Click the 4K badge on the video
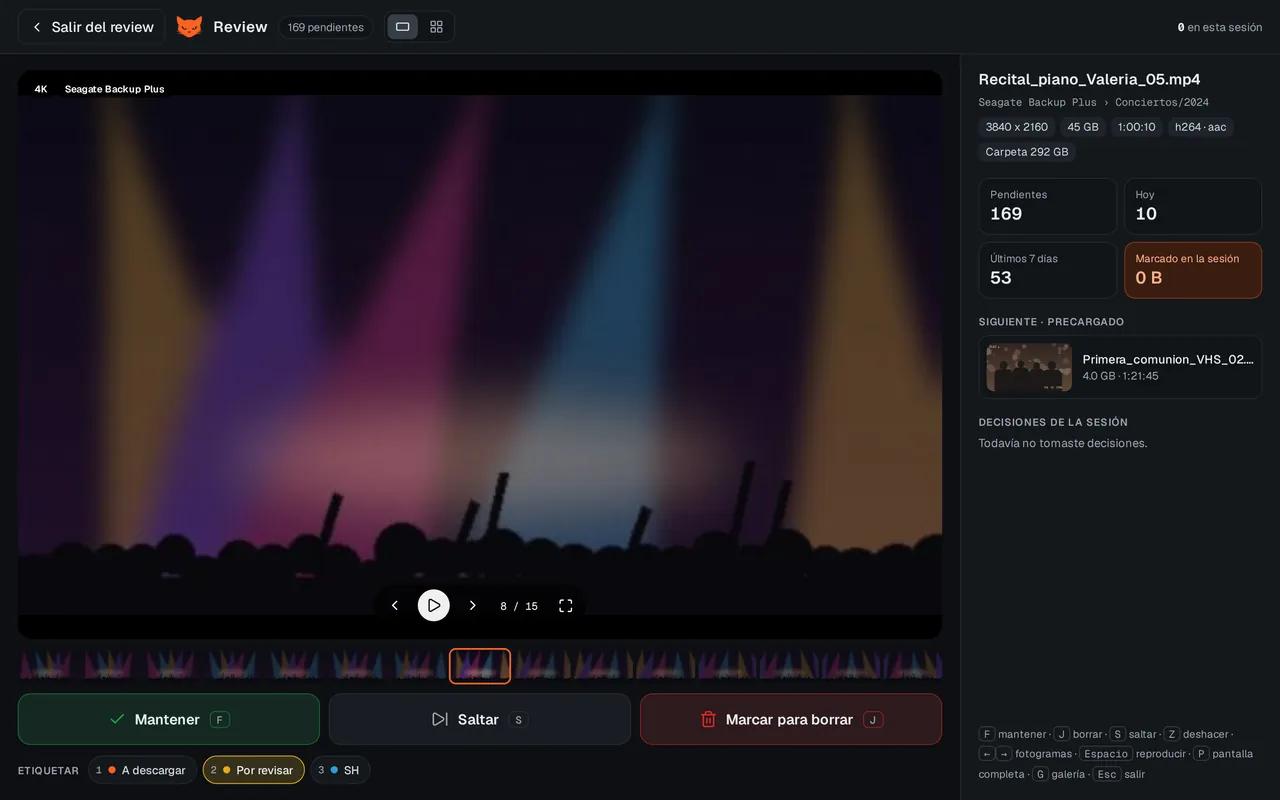The width and height of the screenshot is (1280, 800). pyautogui.click(x=41, y=89)
